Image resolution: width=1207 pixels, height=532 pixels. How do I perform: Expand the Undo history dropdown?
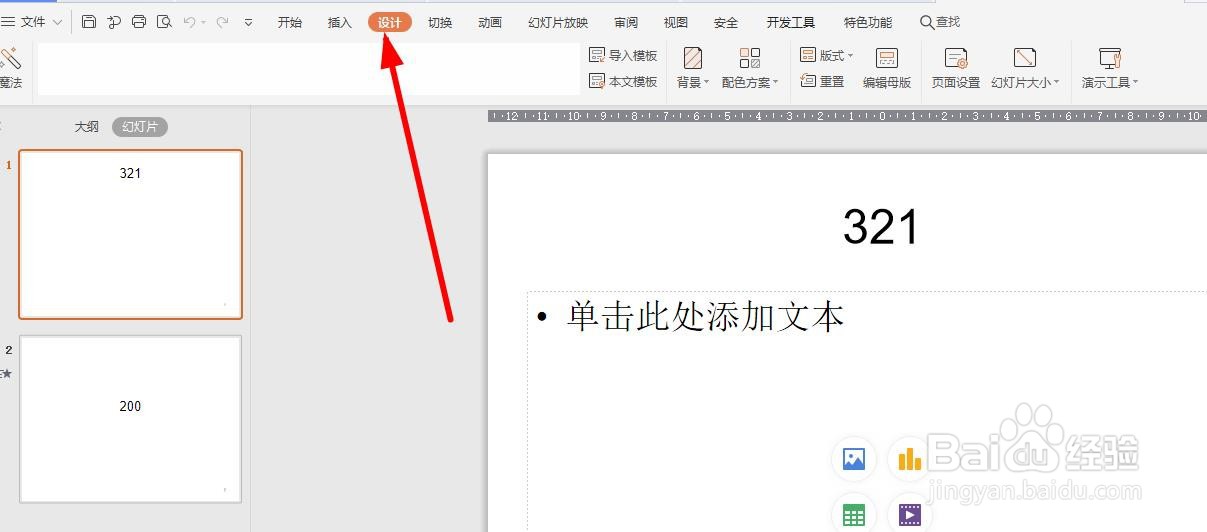coord(204,22)
